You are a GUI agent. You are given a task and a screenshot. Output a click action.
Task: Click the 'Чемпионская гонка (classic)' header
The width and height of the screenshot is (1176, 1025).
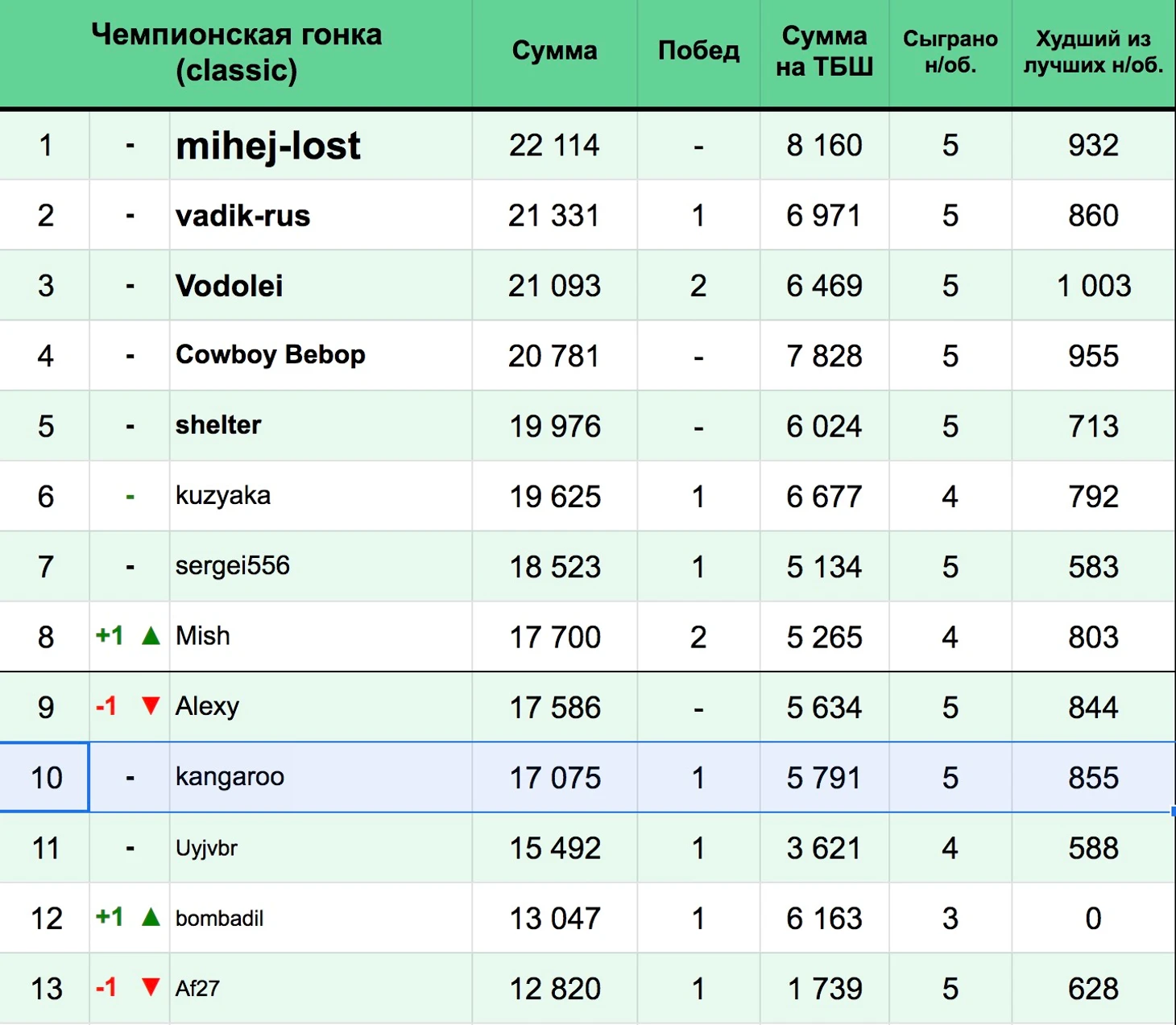[x=236, y=52]
